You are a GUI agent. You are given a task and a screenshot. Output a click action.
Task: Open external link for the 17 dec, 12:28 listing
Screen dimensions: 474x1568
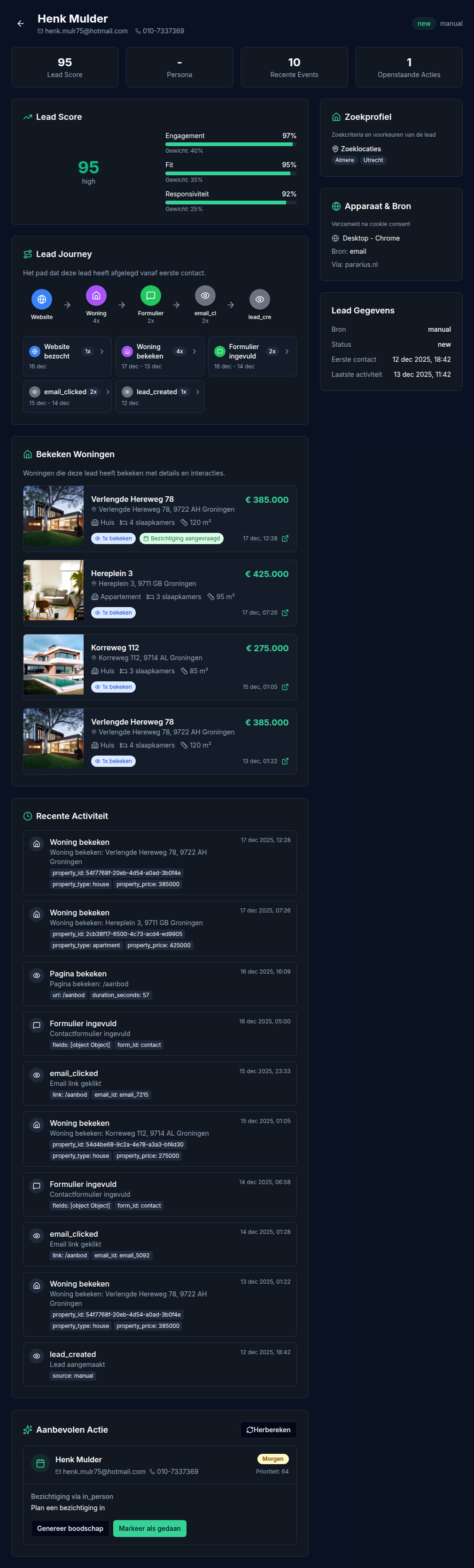pos(285,538)
